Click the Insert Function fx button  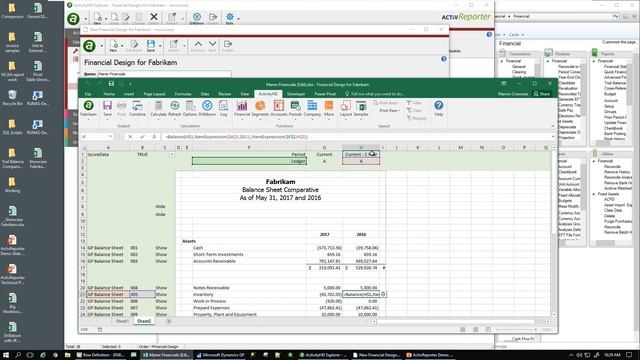click(154, 136)
